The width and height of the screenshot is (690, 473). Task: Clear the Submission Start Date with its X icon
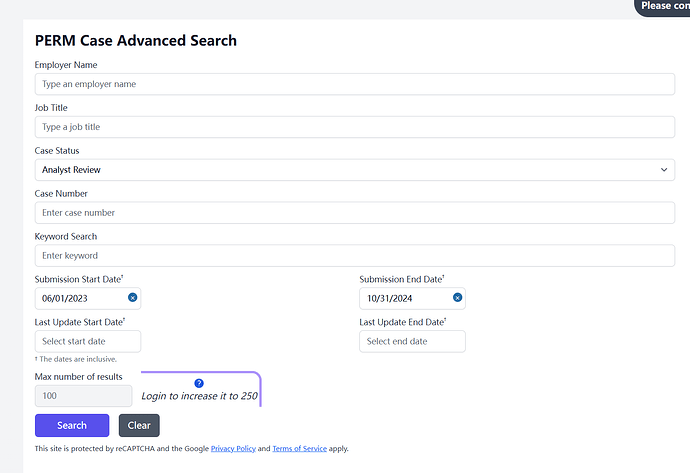(133, 298)
